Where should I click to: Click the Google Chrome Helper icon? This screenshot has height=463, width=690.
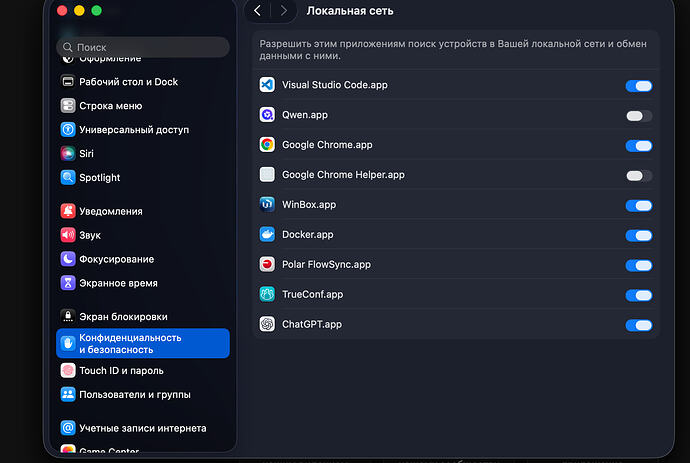[x=267, y=174]
